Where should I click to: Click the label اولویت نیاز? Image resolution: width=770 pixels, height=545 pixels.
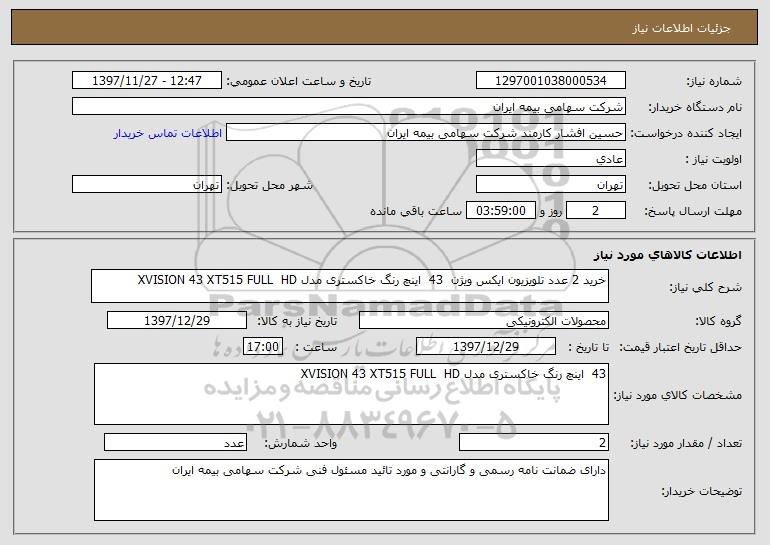[x=714, y=160]
